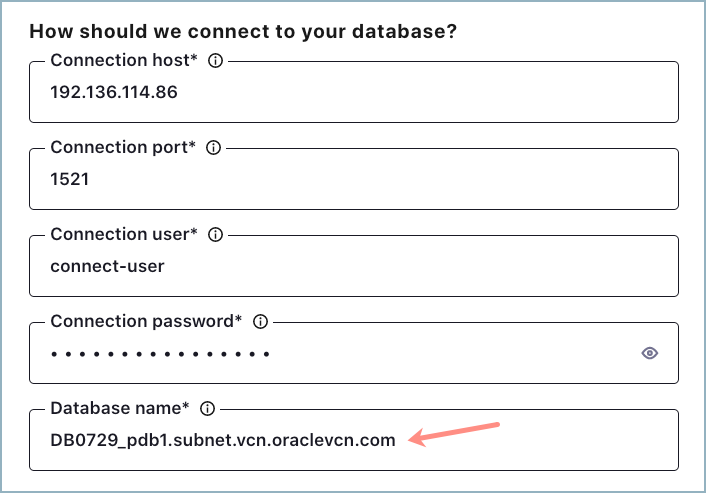The image size is (706, 493).
Task: Click the Connection password info icon
Action: tap(260, 322)
